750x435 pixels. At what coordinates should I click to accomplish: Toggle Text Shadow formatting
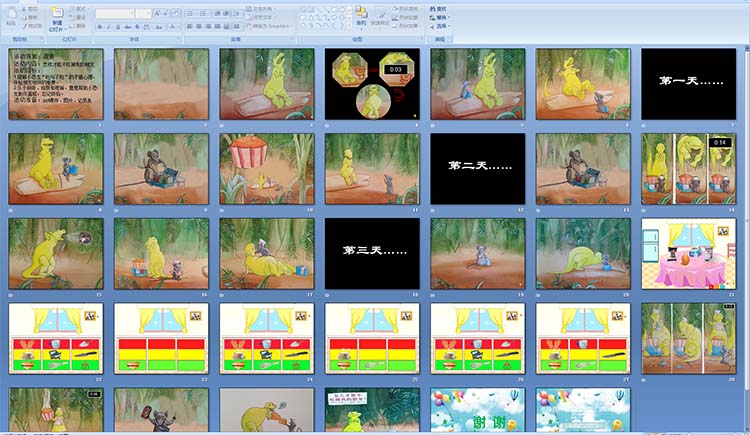click(137, 27)
